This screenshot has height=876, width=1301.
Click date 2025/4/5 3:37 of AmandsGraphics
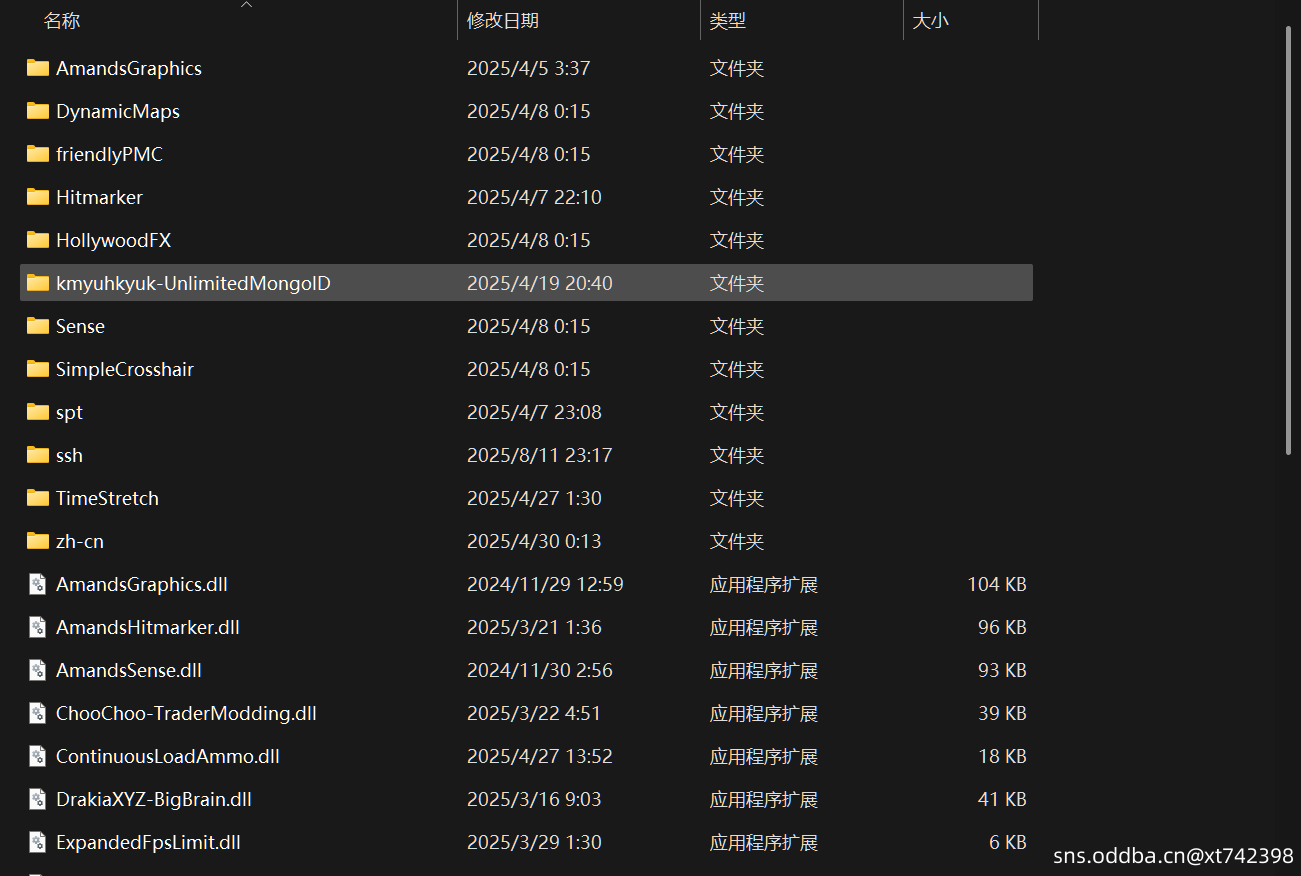point(528,68)
